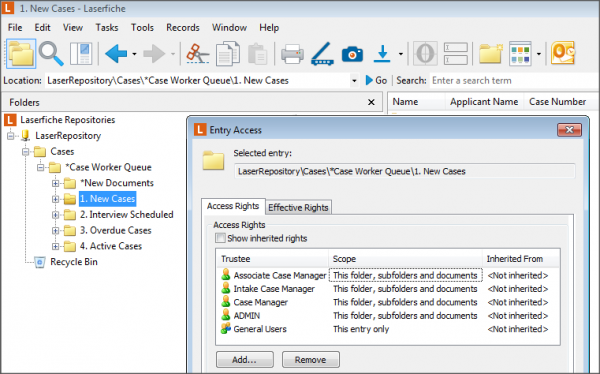The width and height of the screenshot is (600, 374).
Task: Print with the printer icon
Action: point(292,54)
